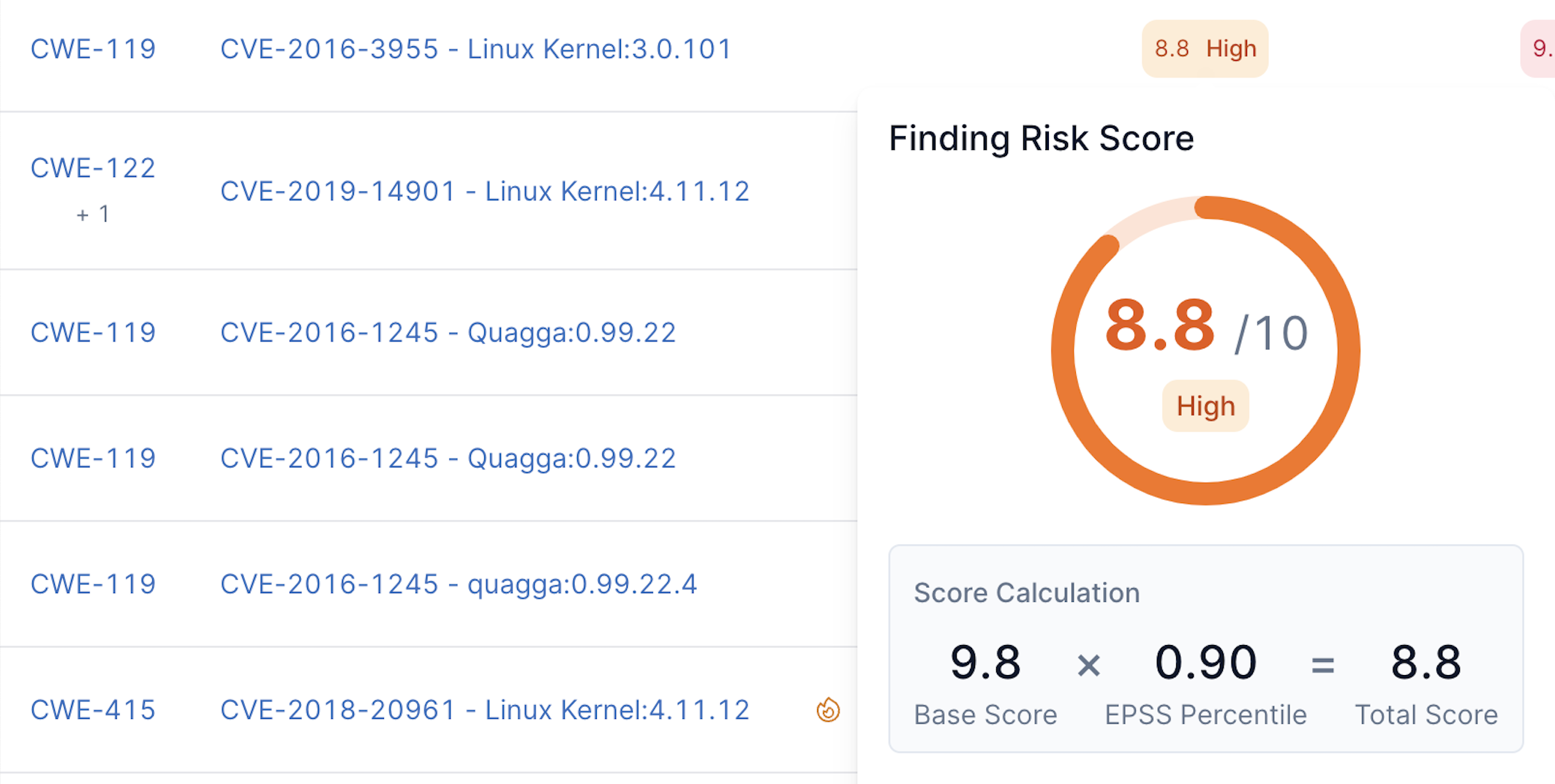Image resolution: width=1555 pixels, height=784 pixels.
Task: Select the 0.90 EPSS Percentile value
Action: [x=1205, y=663]
